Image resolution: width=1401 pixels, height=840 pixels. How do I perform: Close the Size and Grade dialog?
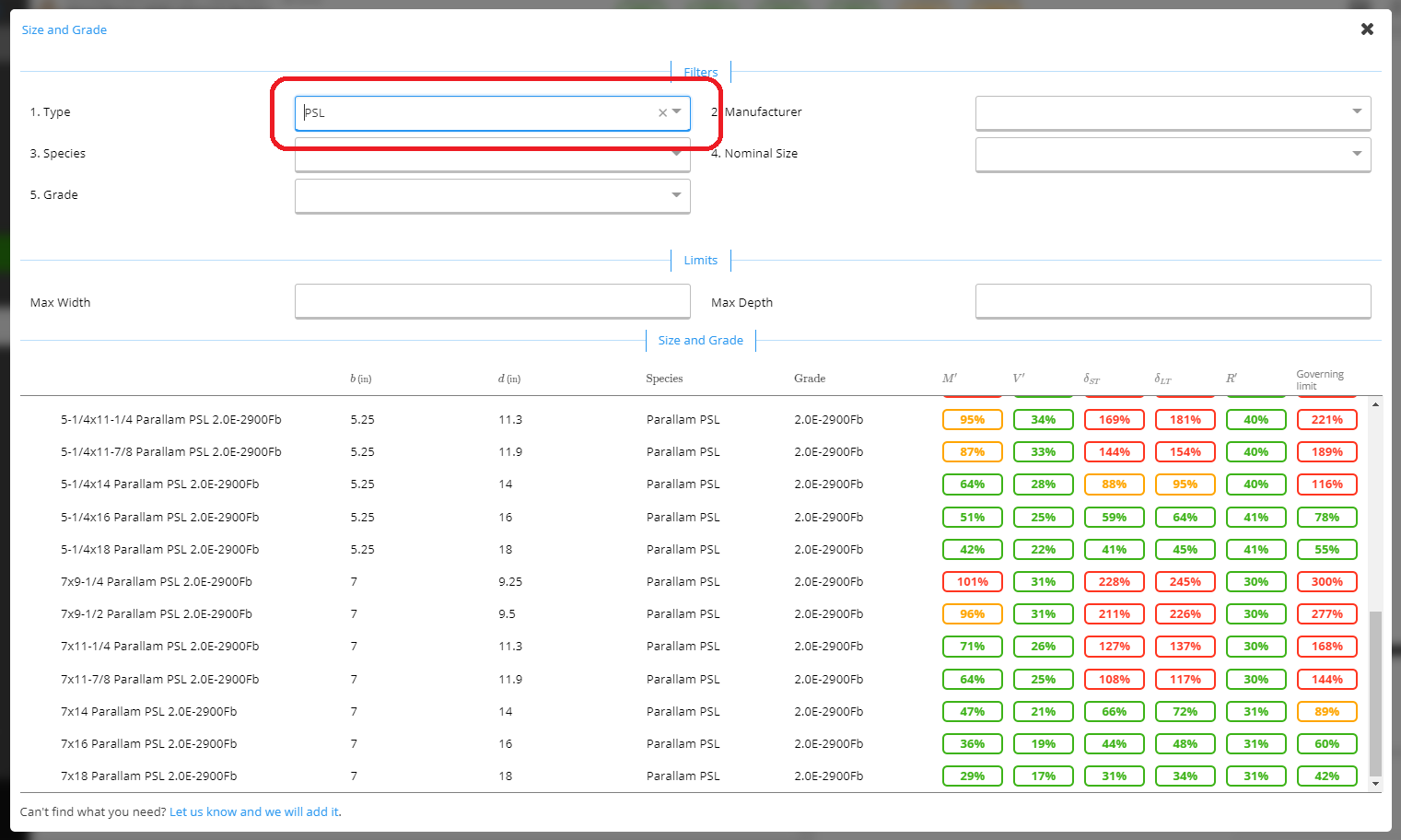tap(1367, 29)
